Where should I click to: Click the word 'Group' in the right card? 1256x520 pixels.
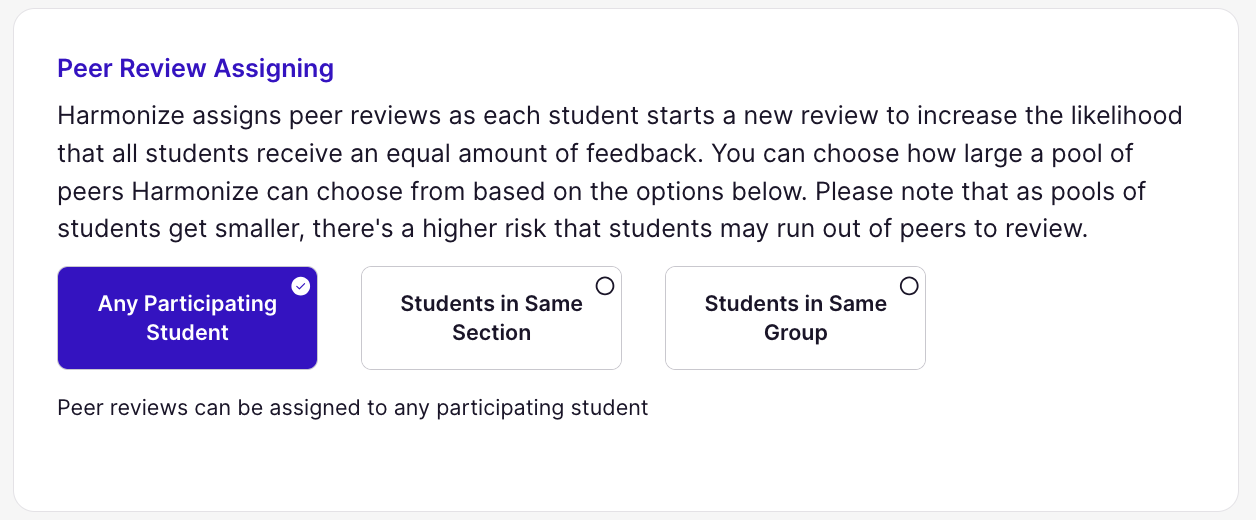[x=795, y=333]
